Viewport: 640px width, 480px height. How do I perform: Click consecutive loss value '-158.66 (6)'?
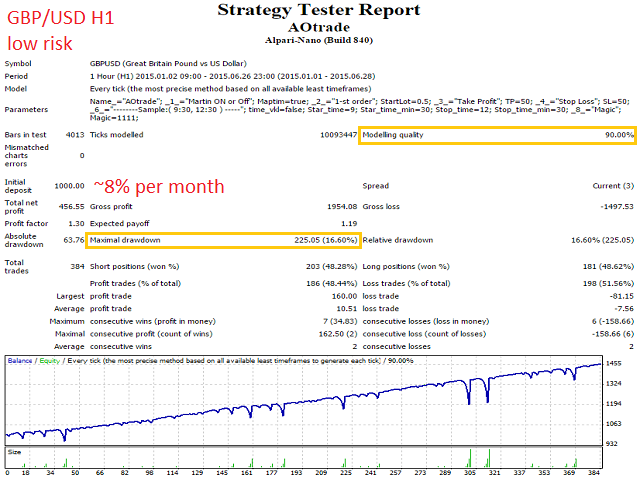[613, 334]
